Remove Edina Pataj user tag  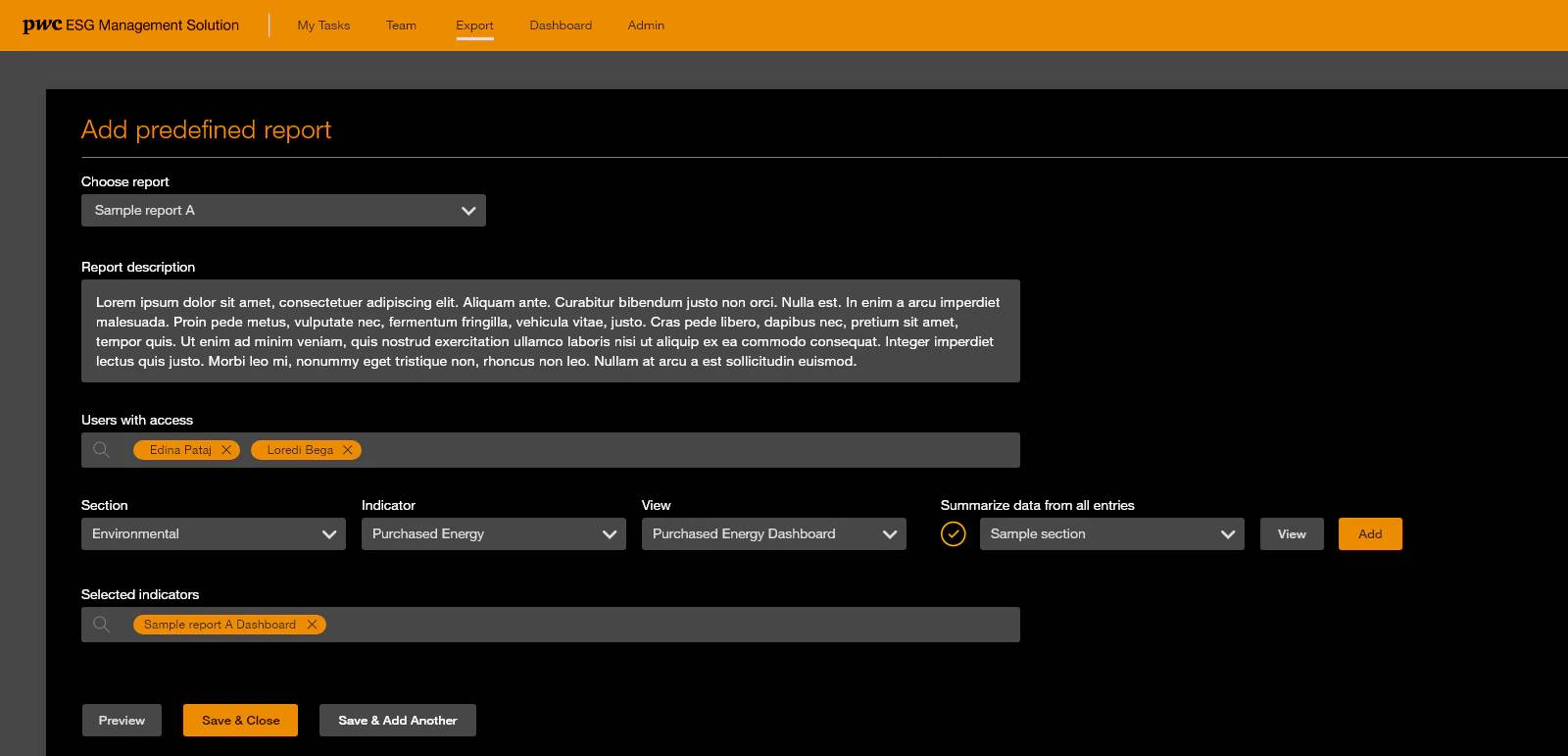click(x=226, y=450)
